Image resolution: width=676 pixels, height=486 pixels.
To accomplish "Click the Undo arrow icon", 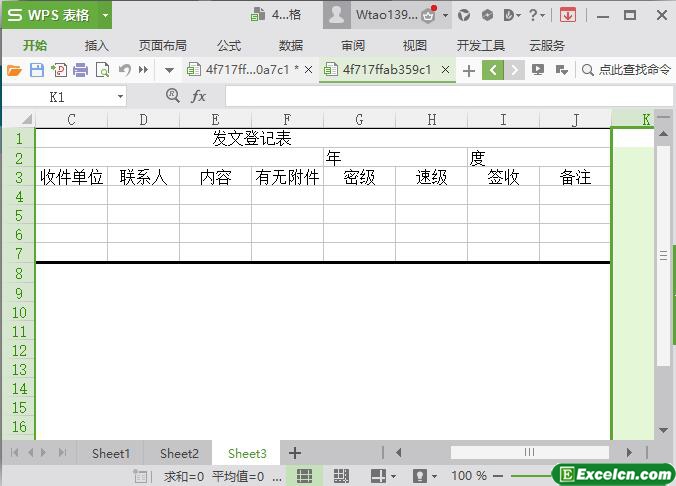I will pyautogui.click(x=124, y=70).
